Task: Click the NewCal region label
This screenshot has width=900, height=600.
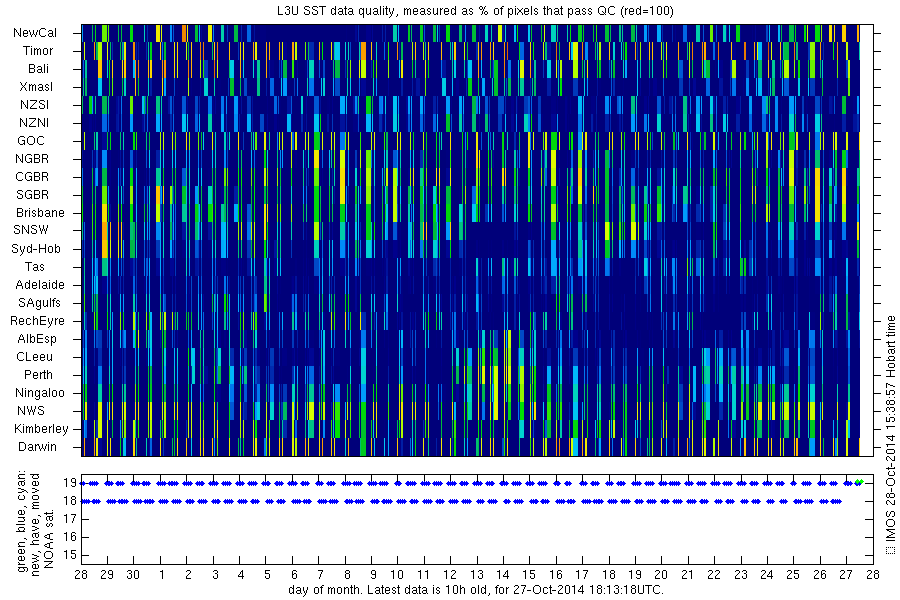Action: click(x=35, y=33)
